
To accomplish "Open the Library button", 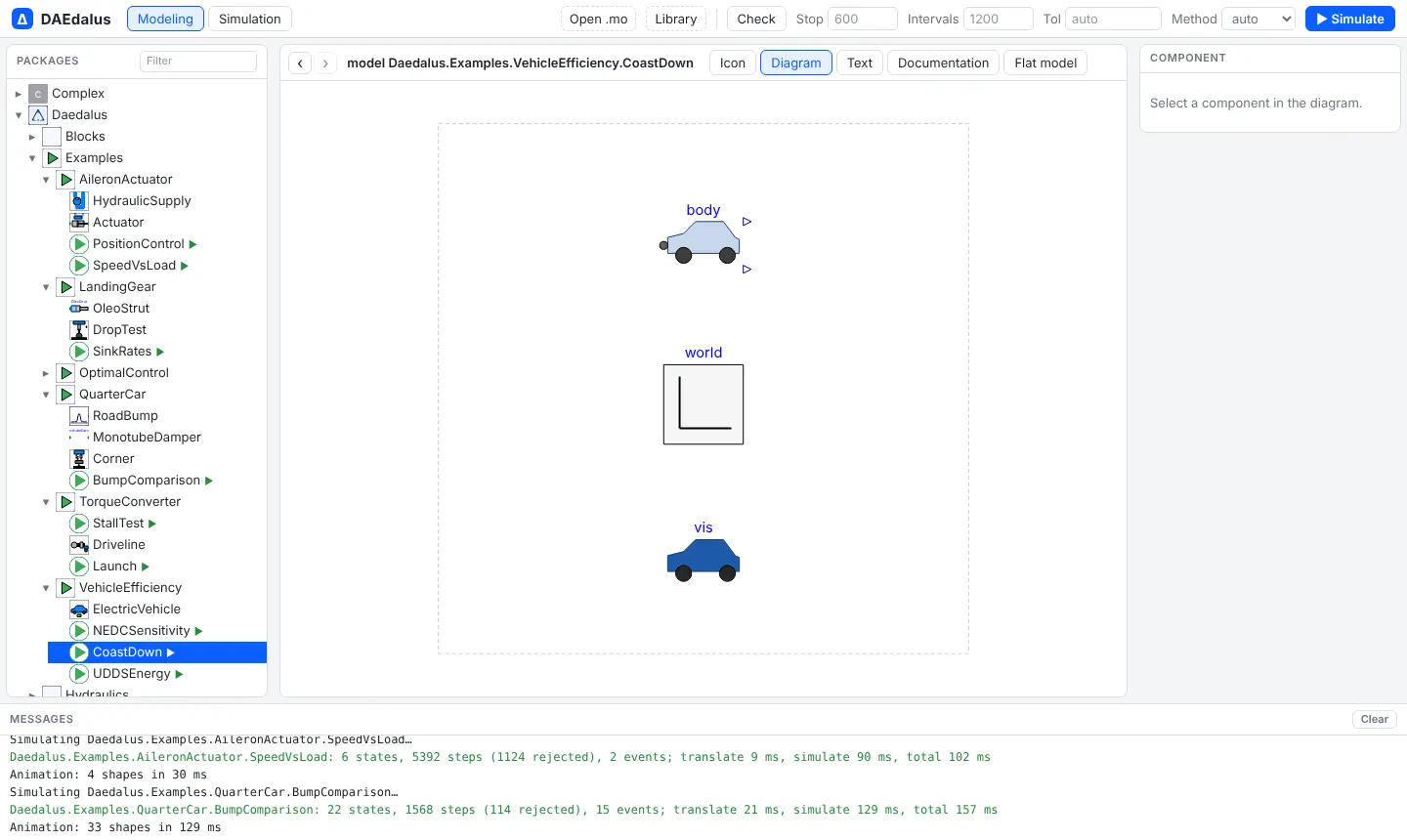I will 676,19.
